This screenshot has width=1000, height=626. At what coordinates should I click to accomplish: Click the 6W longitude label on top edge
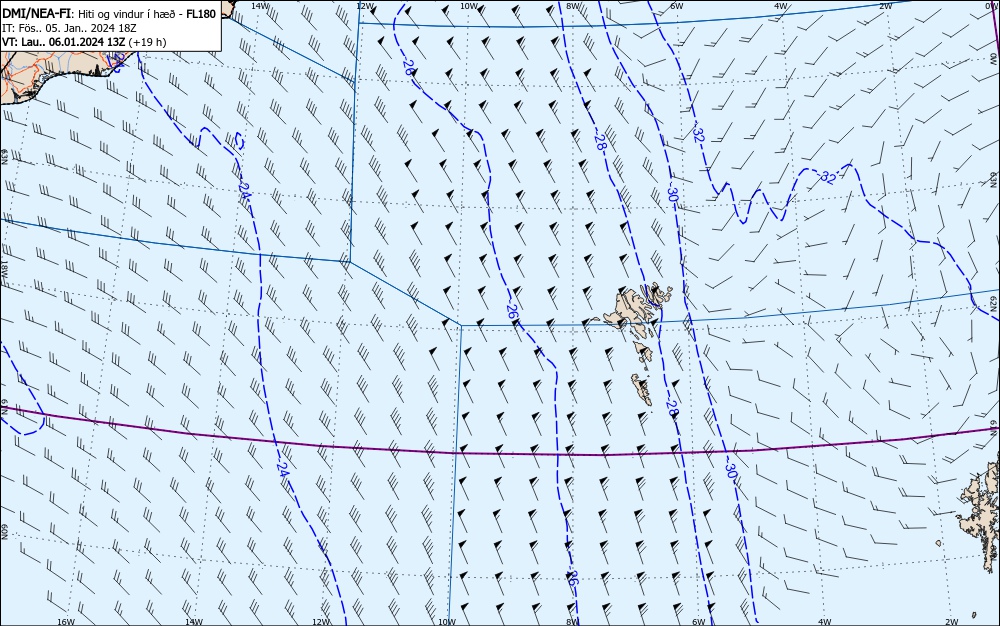[x=677, y=6]
